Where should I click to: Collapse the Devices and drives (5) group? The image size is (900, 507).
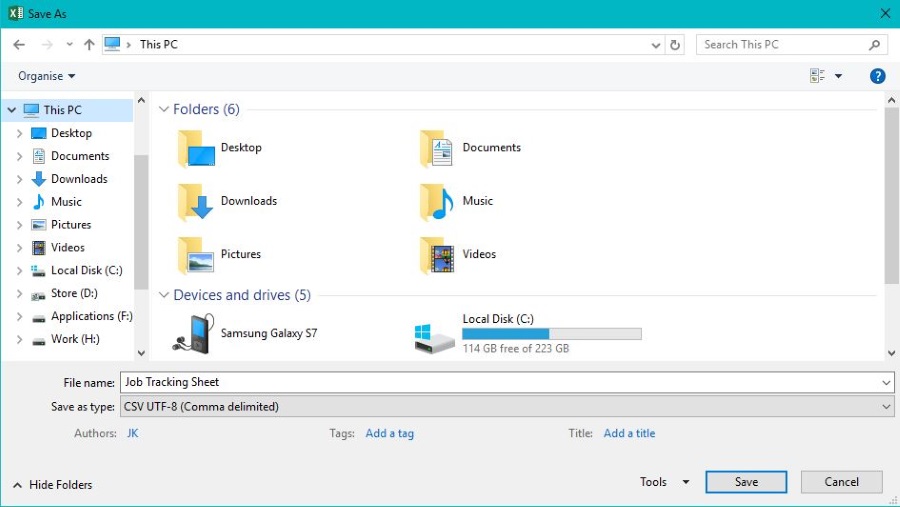[164, 295]
